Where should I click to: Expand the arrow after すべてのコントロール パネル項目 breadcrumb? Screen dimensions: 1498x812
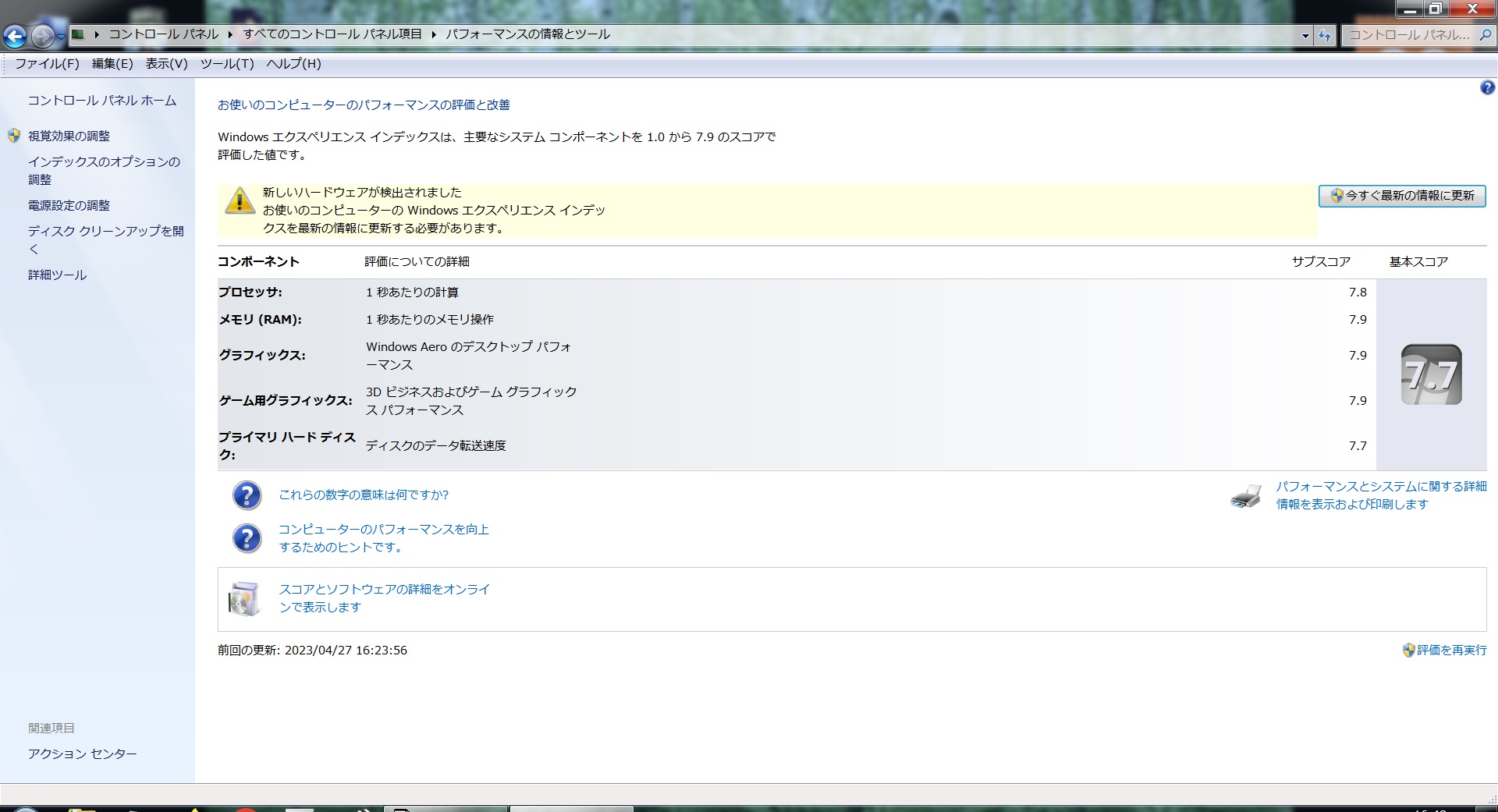click(x=434, y=34)
